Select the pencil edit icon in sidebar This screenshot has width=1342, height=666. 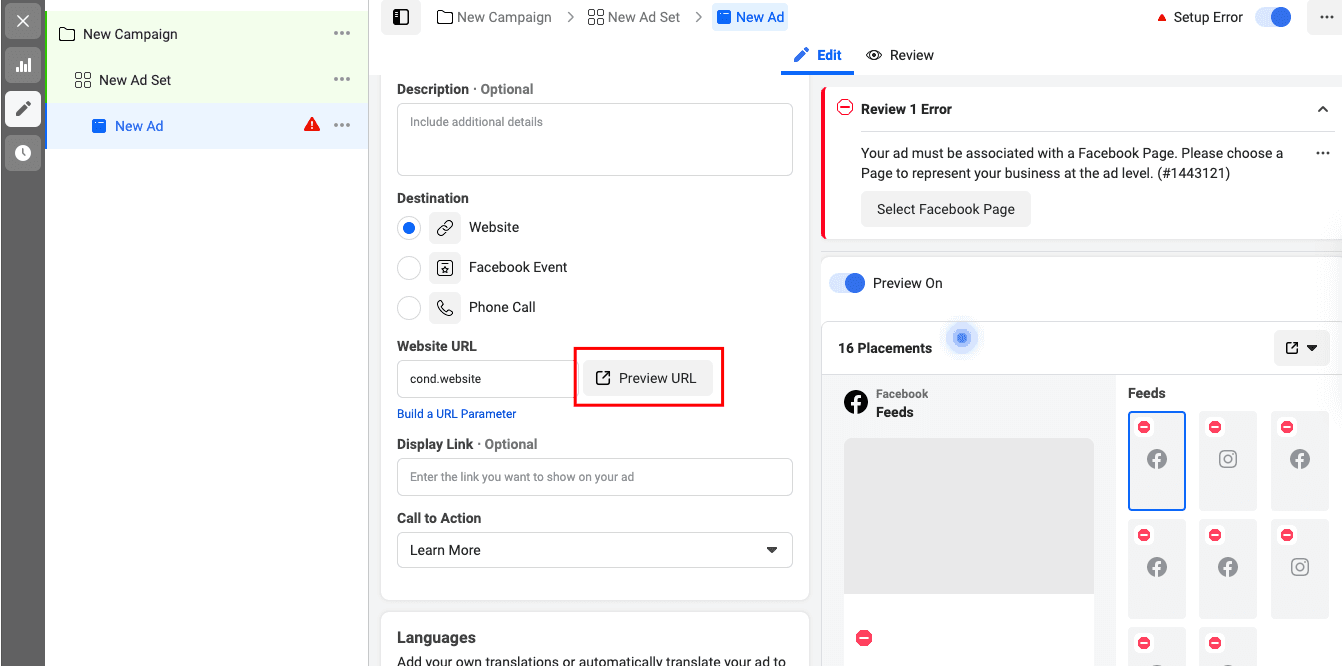(x=23, y=108)
